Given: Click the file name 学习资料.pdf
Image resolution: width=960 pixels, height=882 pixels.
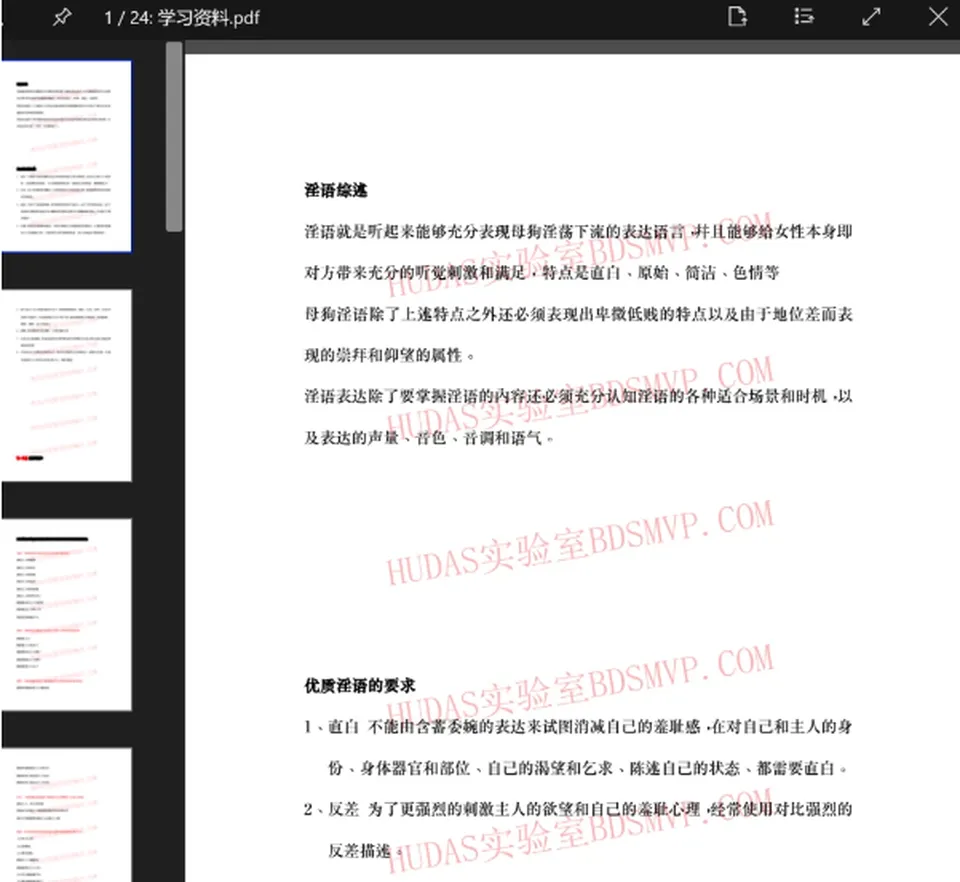Looking at the screenshot, I should tap(209, 18).
